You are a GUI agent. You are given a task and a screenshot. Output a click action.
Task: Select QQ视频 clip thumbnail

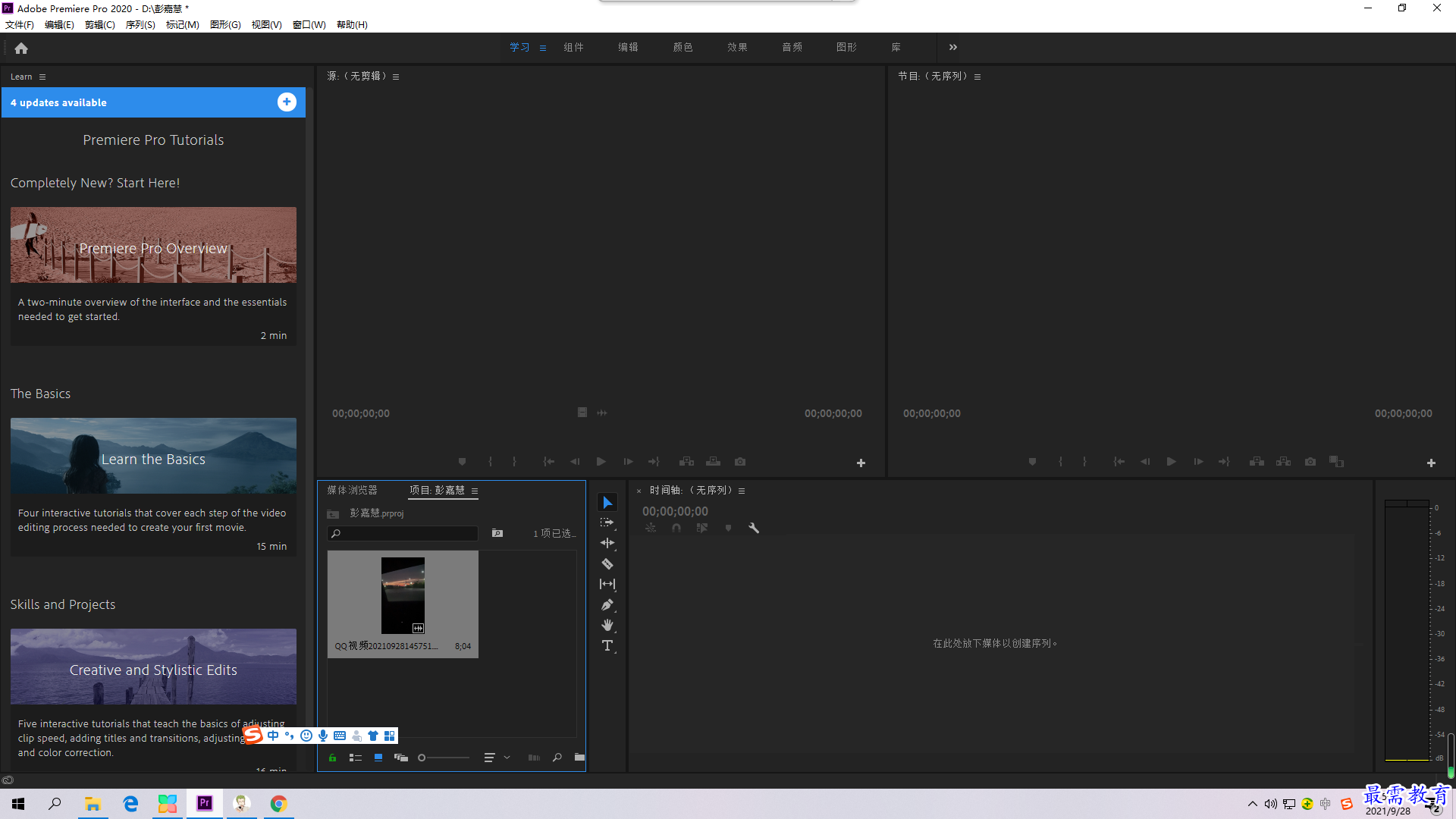tap(403, 596)
